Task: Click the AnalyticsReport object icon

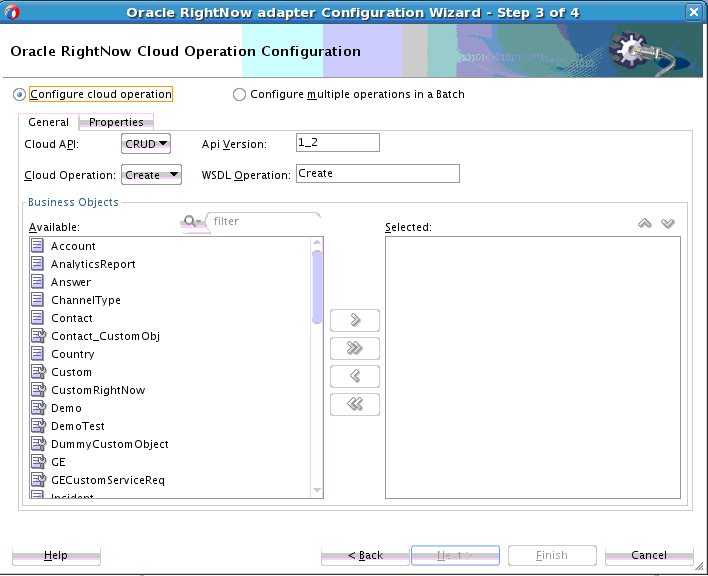Action: point(37,264)
